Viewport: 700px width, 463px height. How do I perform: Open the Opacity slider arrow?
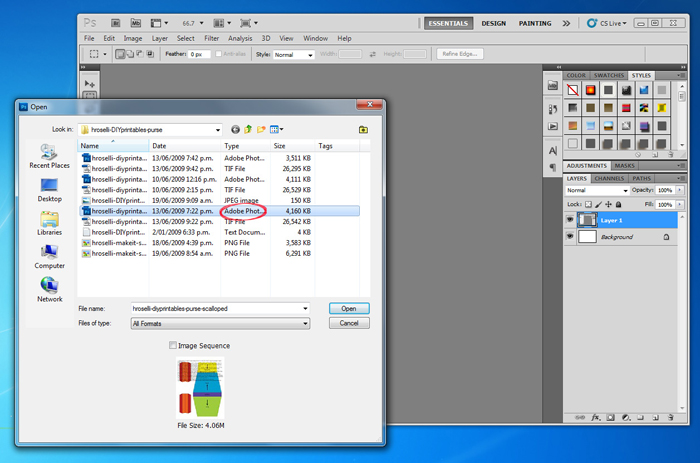tap(679, 190)
